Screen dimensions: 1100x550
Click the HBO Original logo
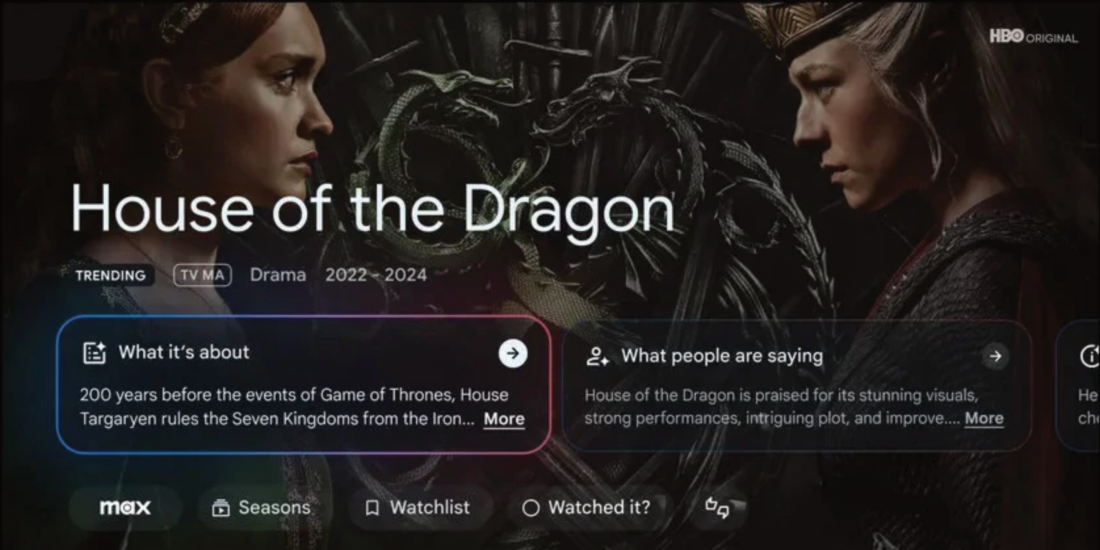tap(1033, 36)
